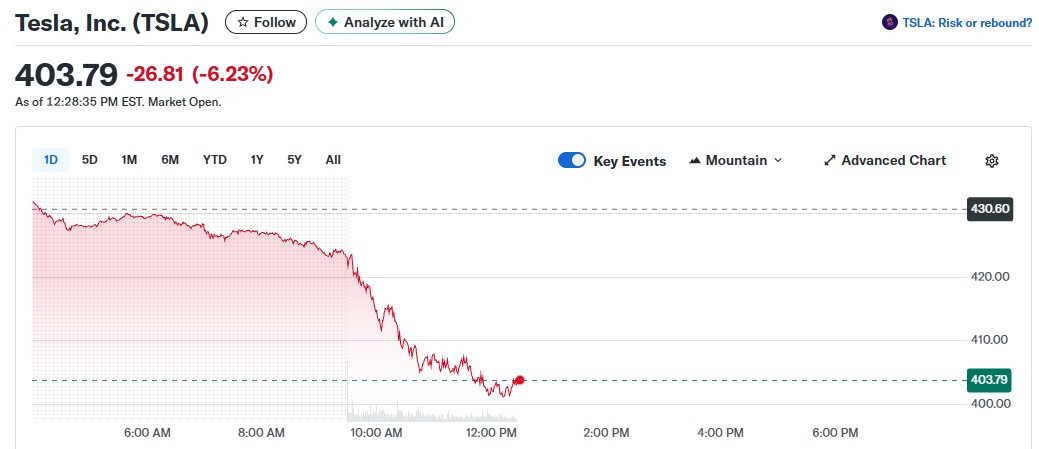
Task: Click the purple TSLA Risk or rebound icon
Action: pyautogui.click(x=889, y=22)
